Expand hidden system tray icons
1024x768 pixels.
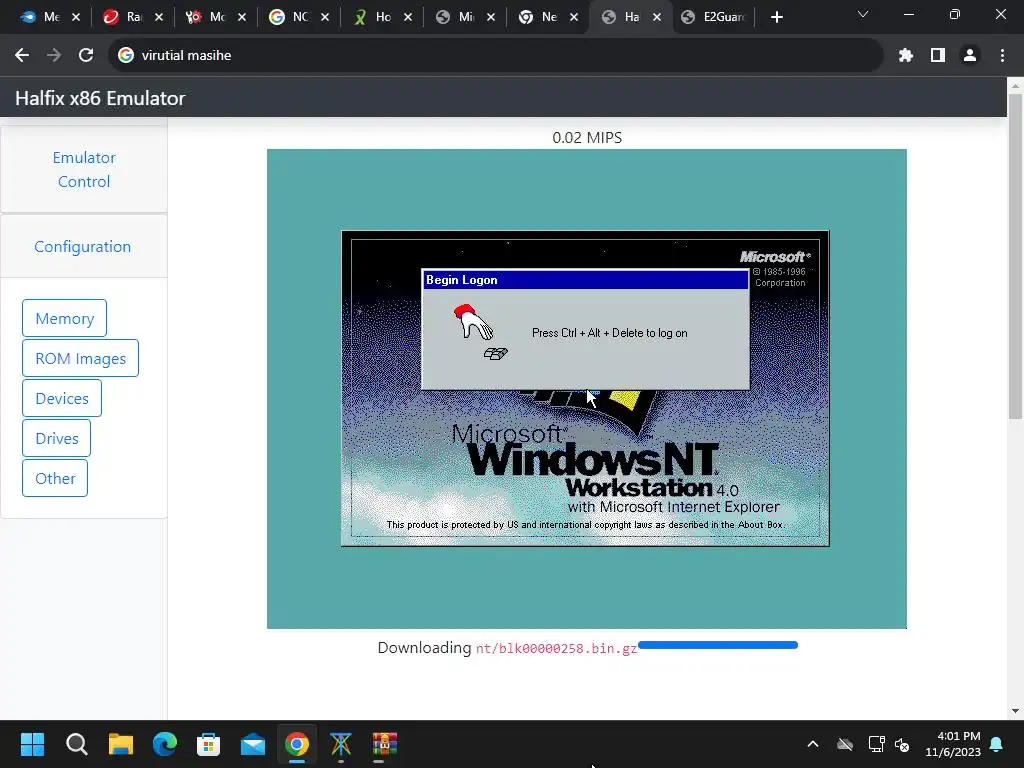pos(813,744)
